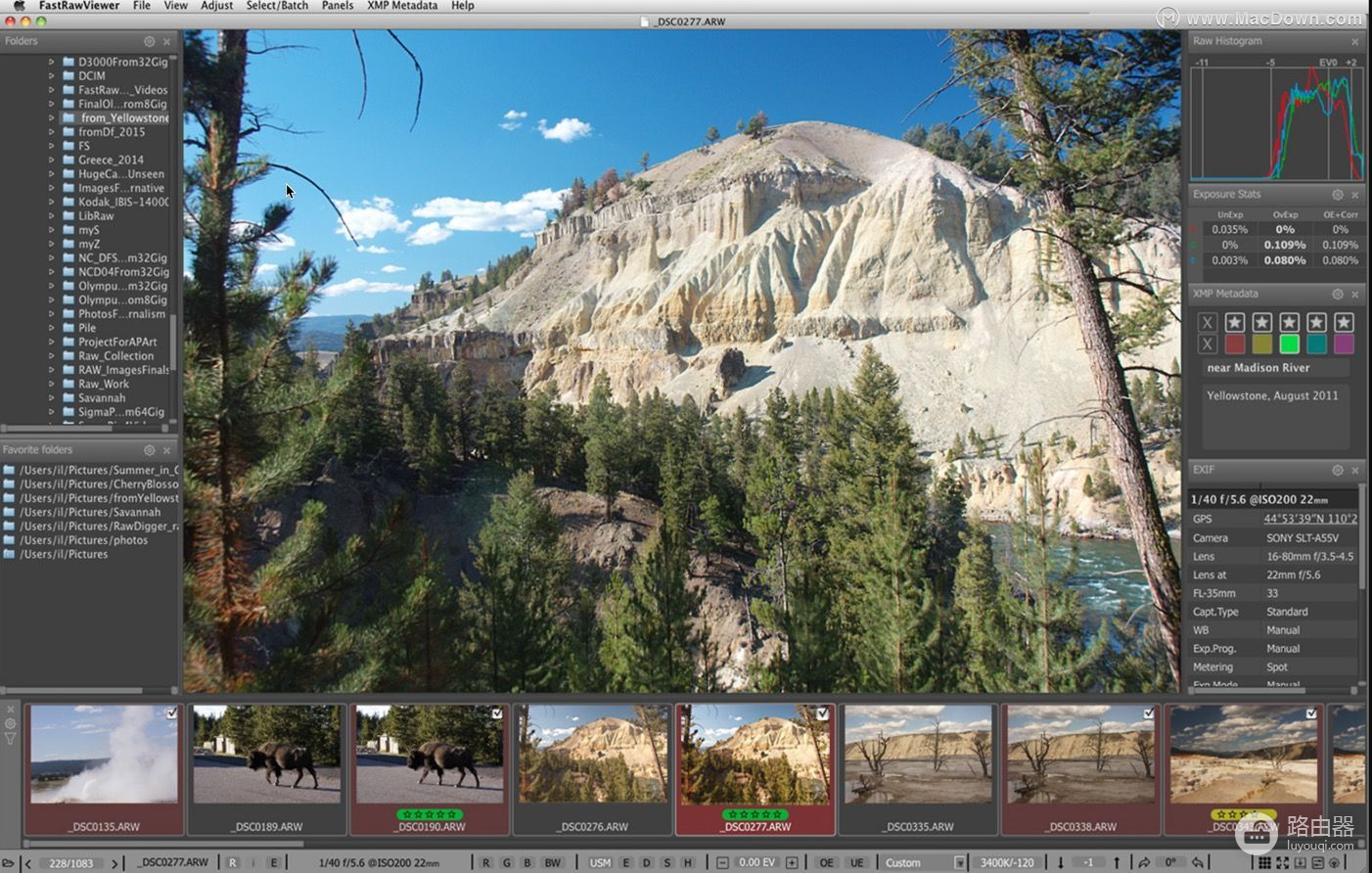Click the BW channel button
This screenshot has height=873, width=1372.
click(552, 862)
